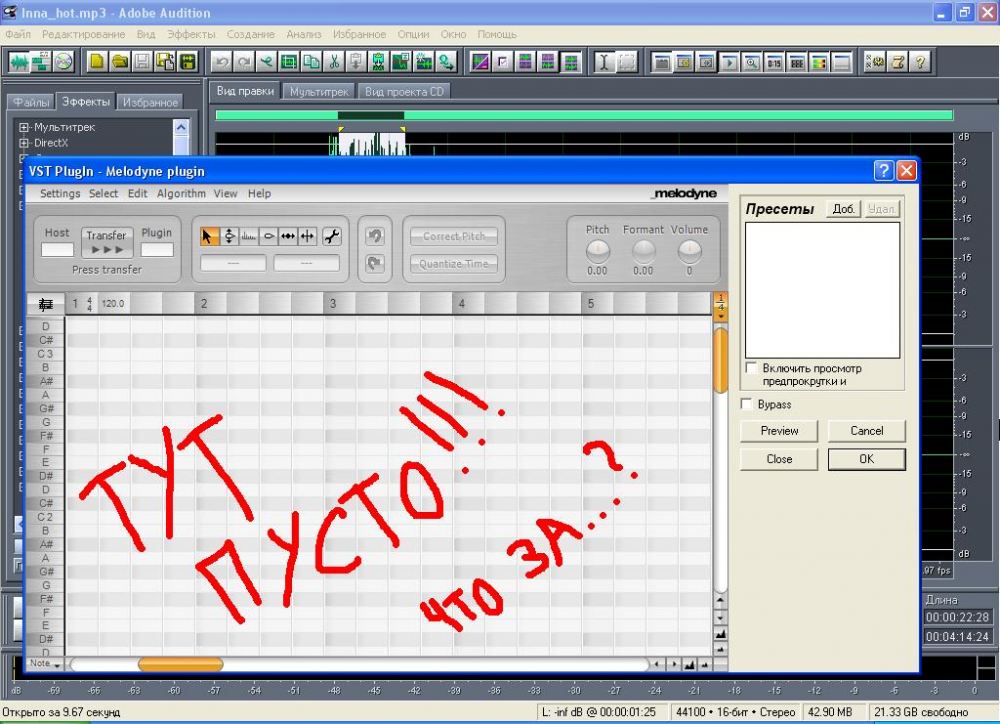Open the Note dropdown at bottom left

[45, 664]
